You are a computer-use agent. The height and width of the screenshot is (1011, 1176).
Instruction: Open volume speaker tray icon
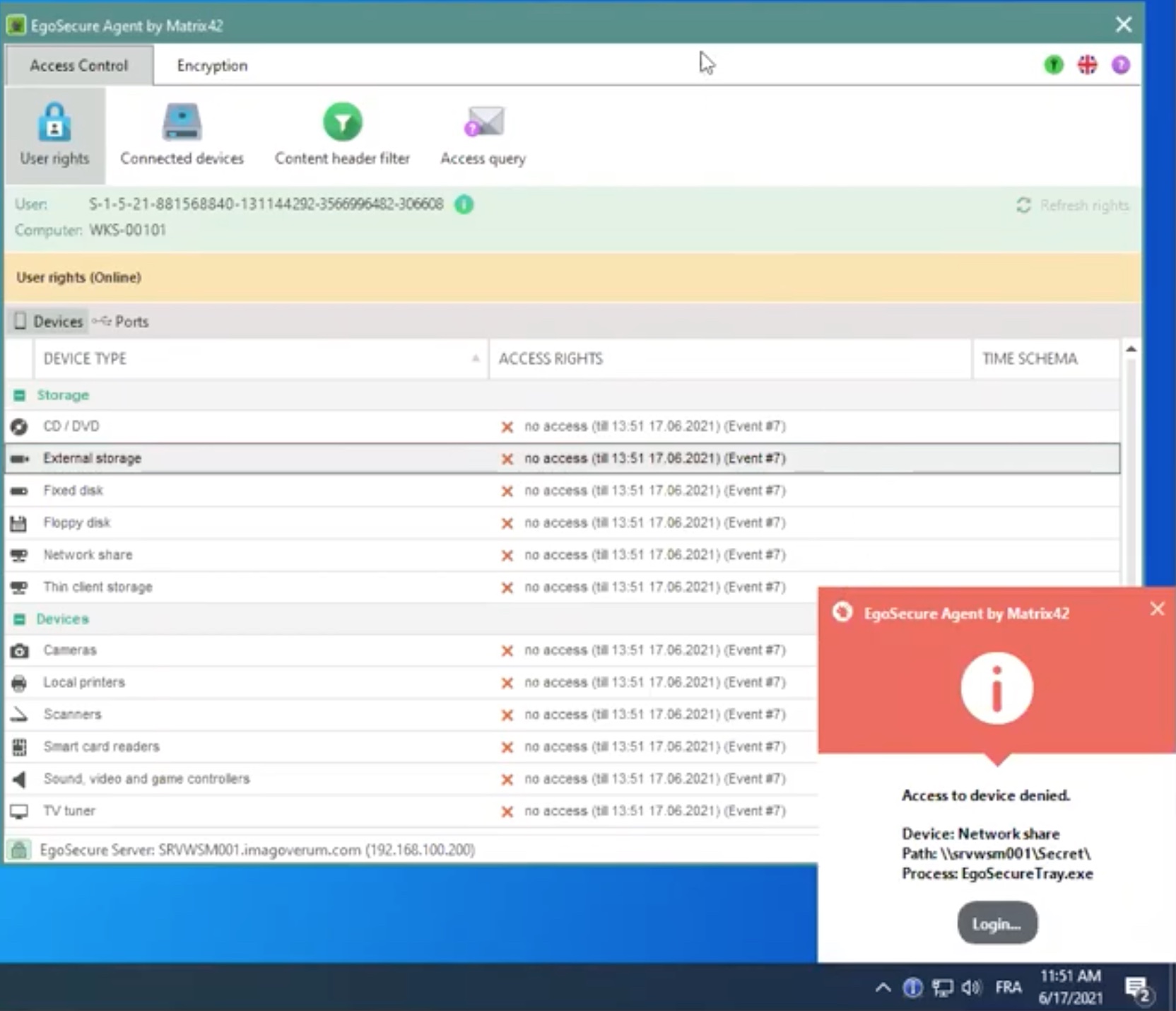pos(972,988)
